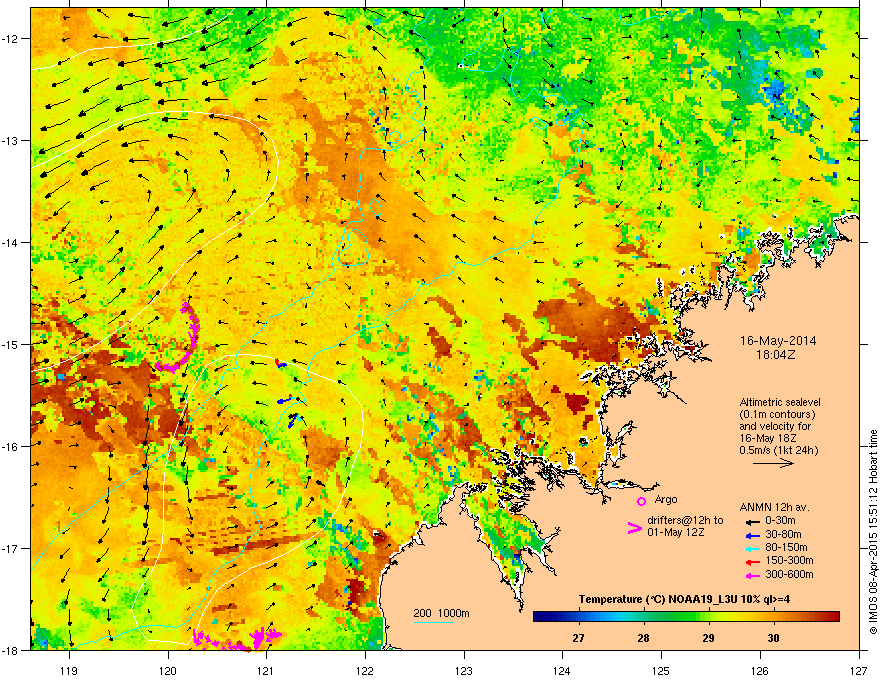Click the longitude axis label '127'
The image size is (880, 680).
pos(859,670)
